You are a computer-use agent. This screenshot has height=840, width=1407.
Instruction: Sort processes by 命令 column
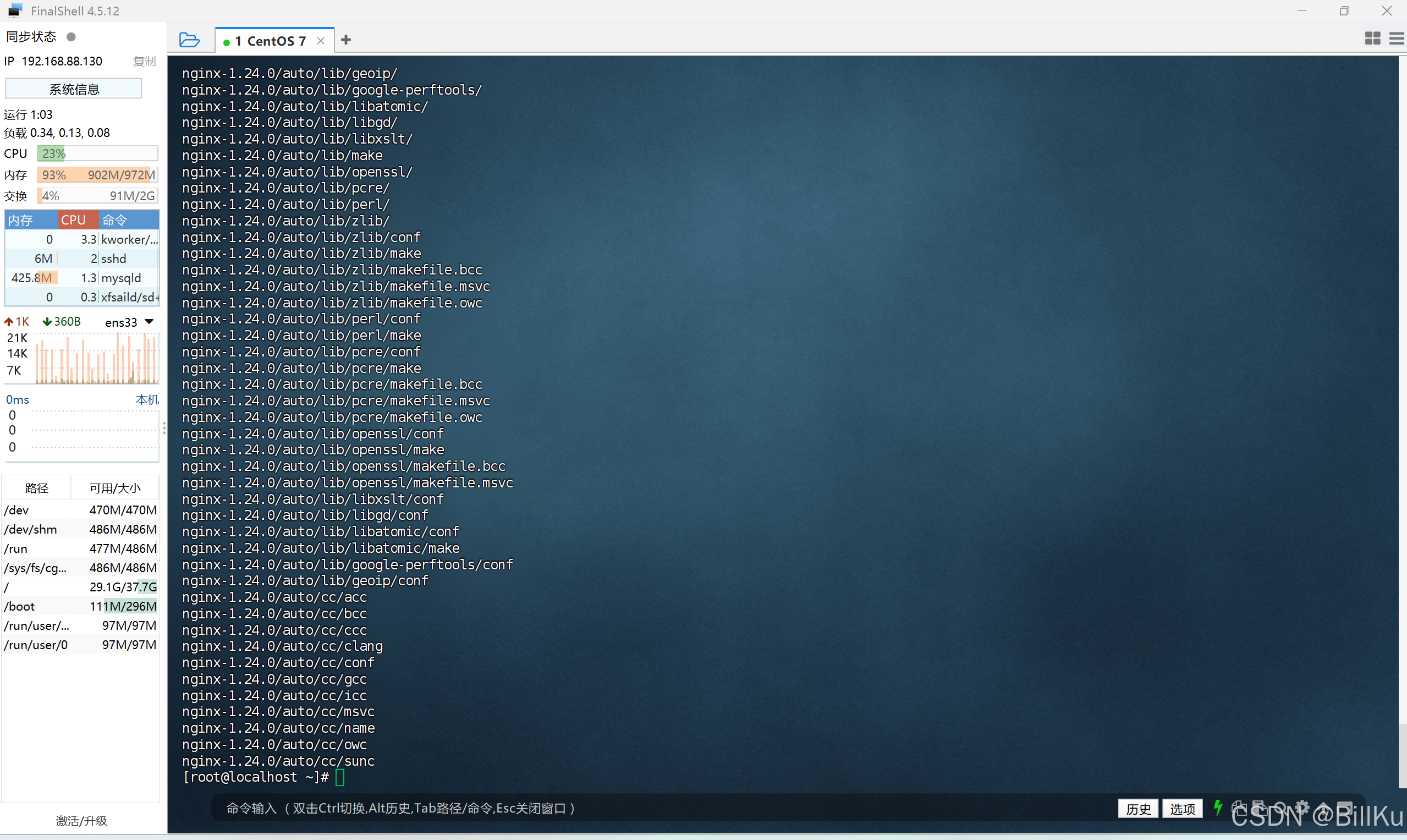(x=129, y=219)
